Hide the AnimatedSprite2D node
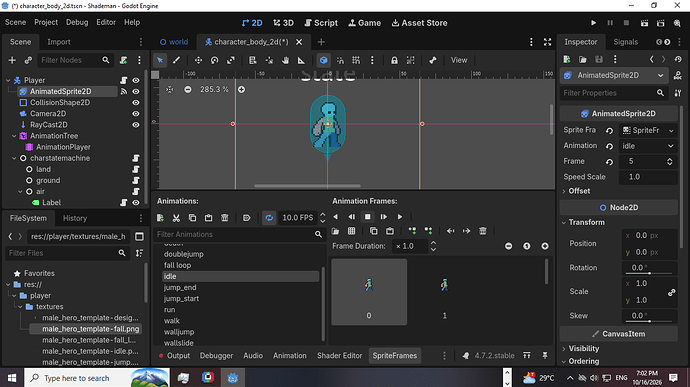 pyautogui.click(x=136, y=91)
